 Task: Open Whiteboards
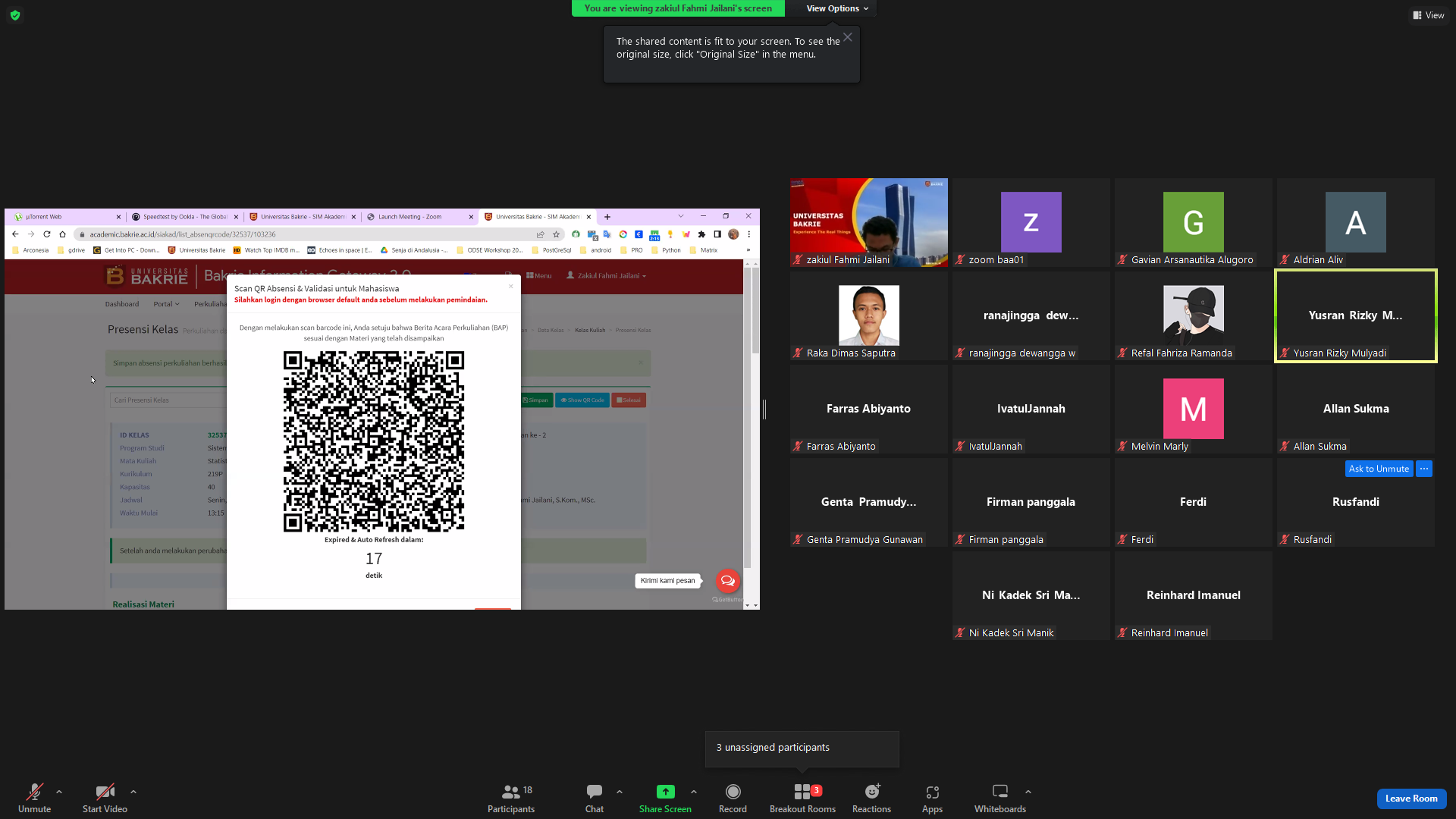tap(1000, 798)
